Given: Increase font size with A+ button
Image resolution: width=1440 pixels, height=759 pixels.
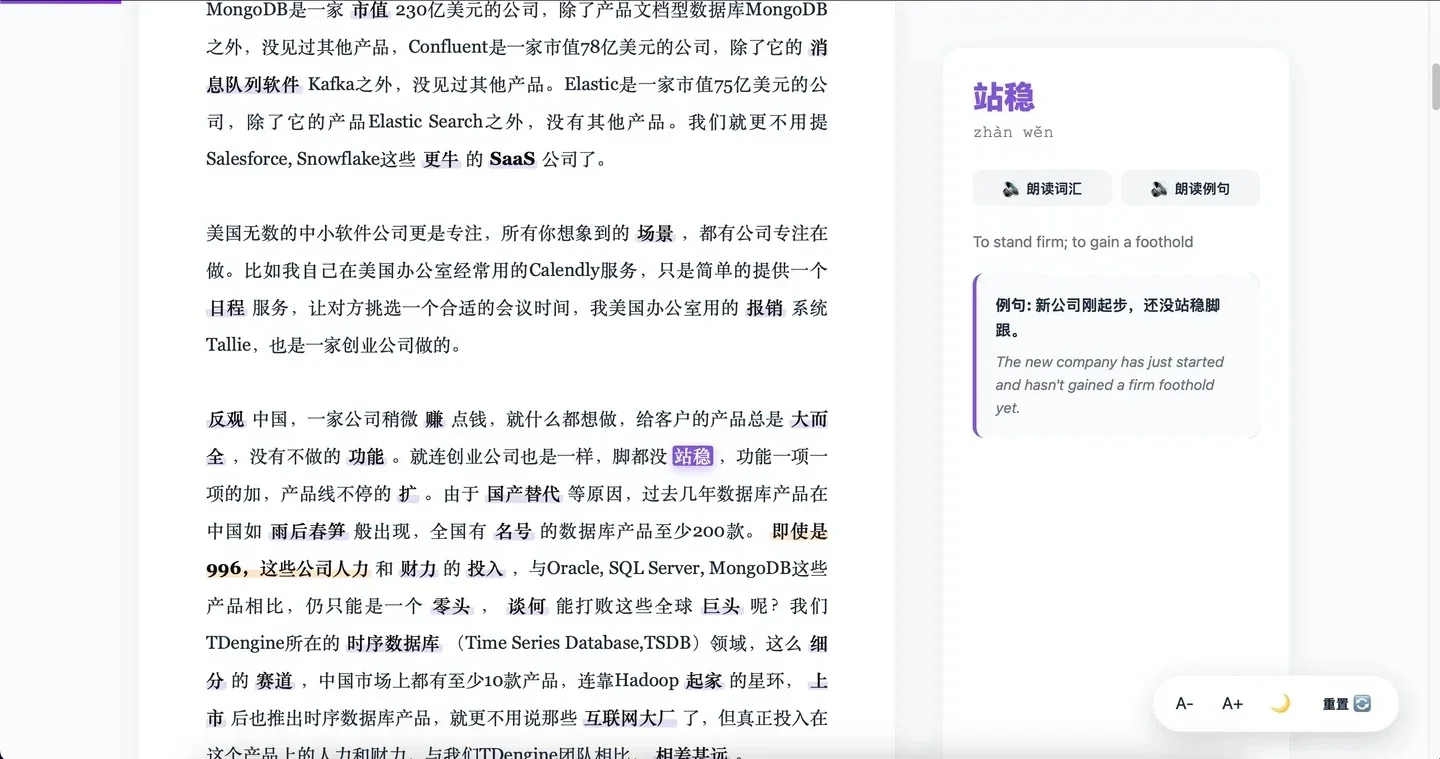Looking at the screenshot, I should [x=1232, y=704].
